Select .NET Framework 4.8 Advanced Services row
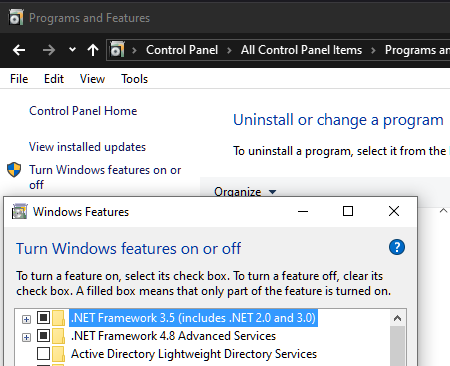The image size is (450, 366). (x=173, y=336)
